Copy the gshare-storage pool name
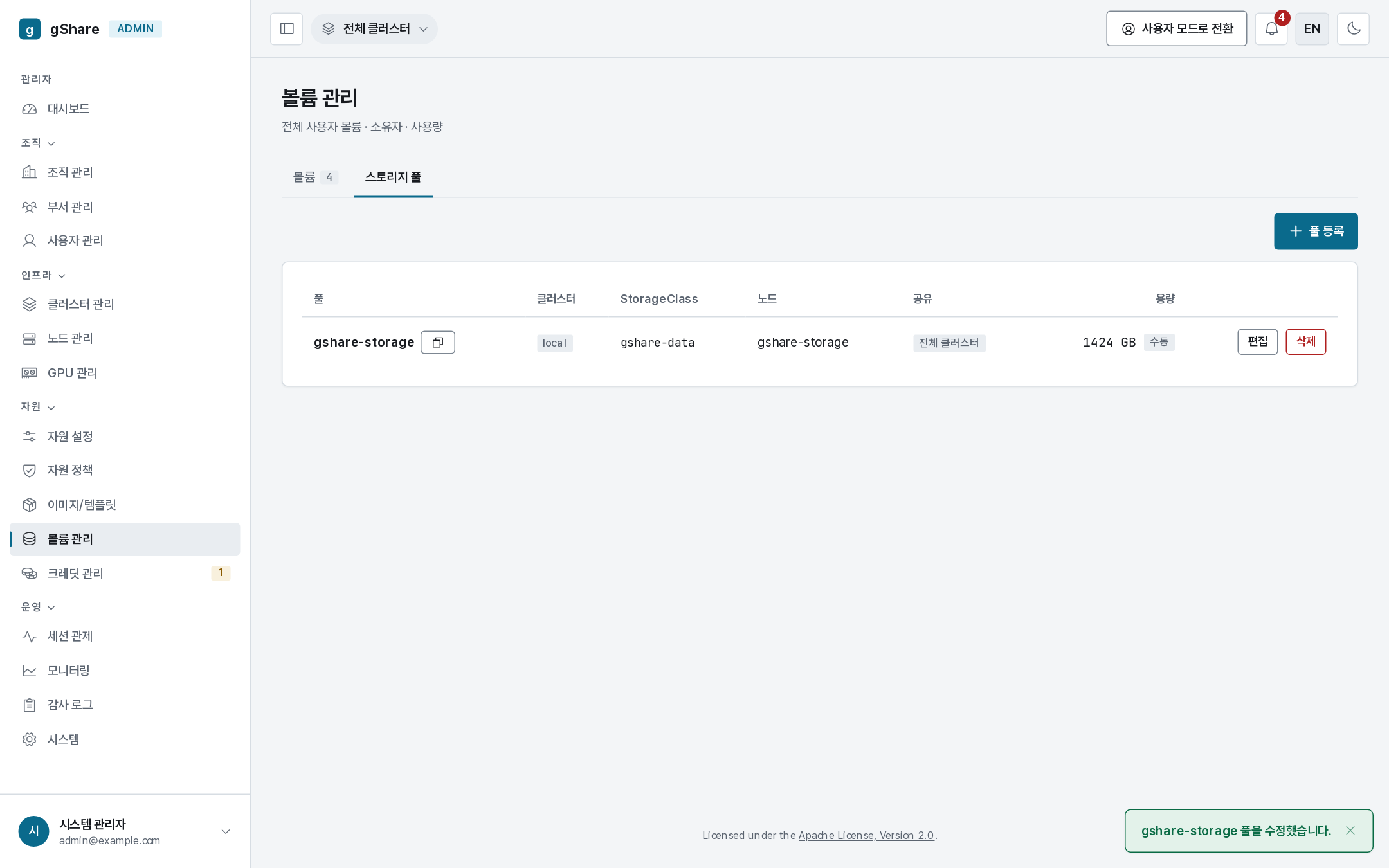1389x868 pixels. point(438,342)
